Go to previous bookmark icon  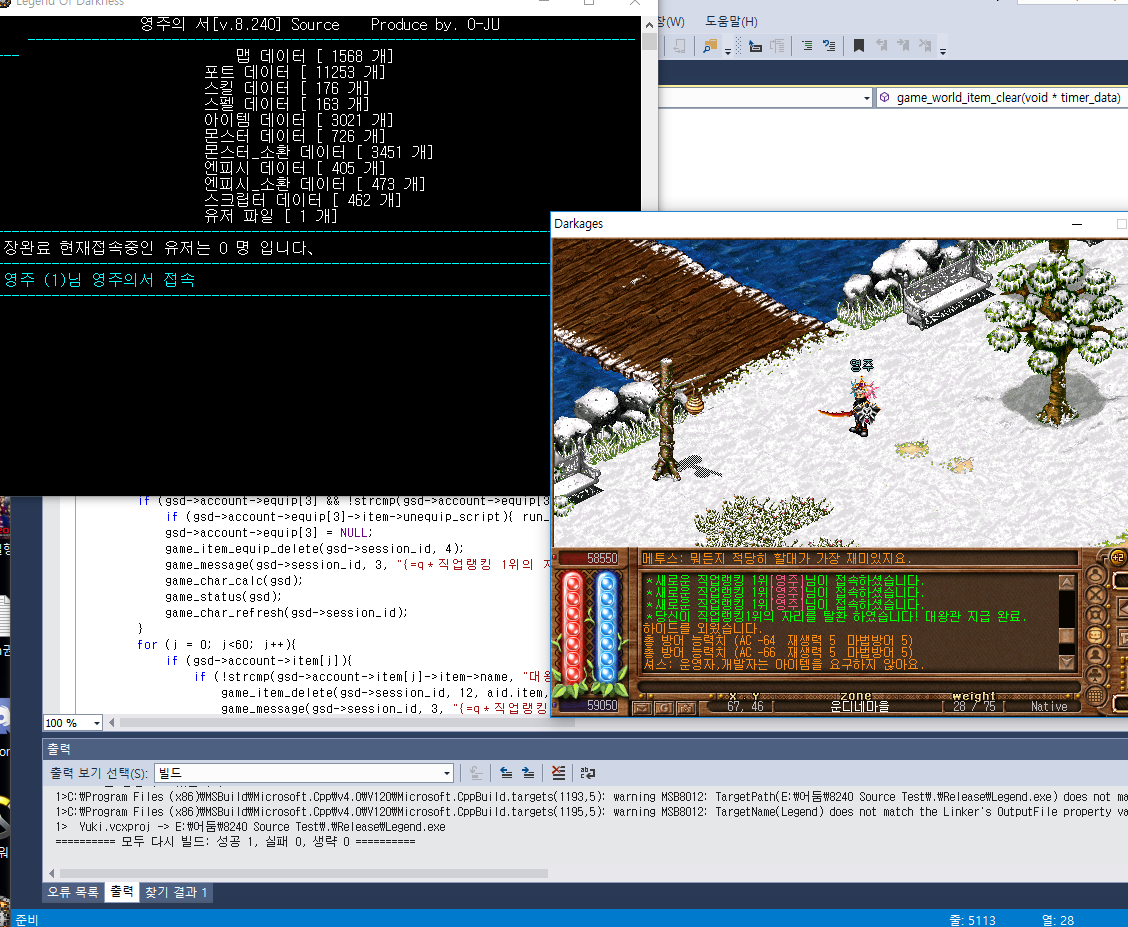click(x=881, y=46)
